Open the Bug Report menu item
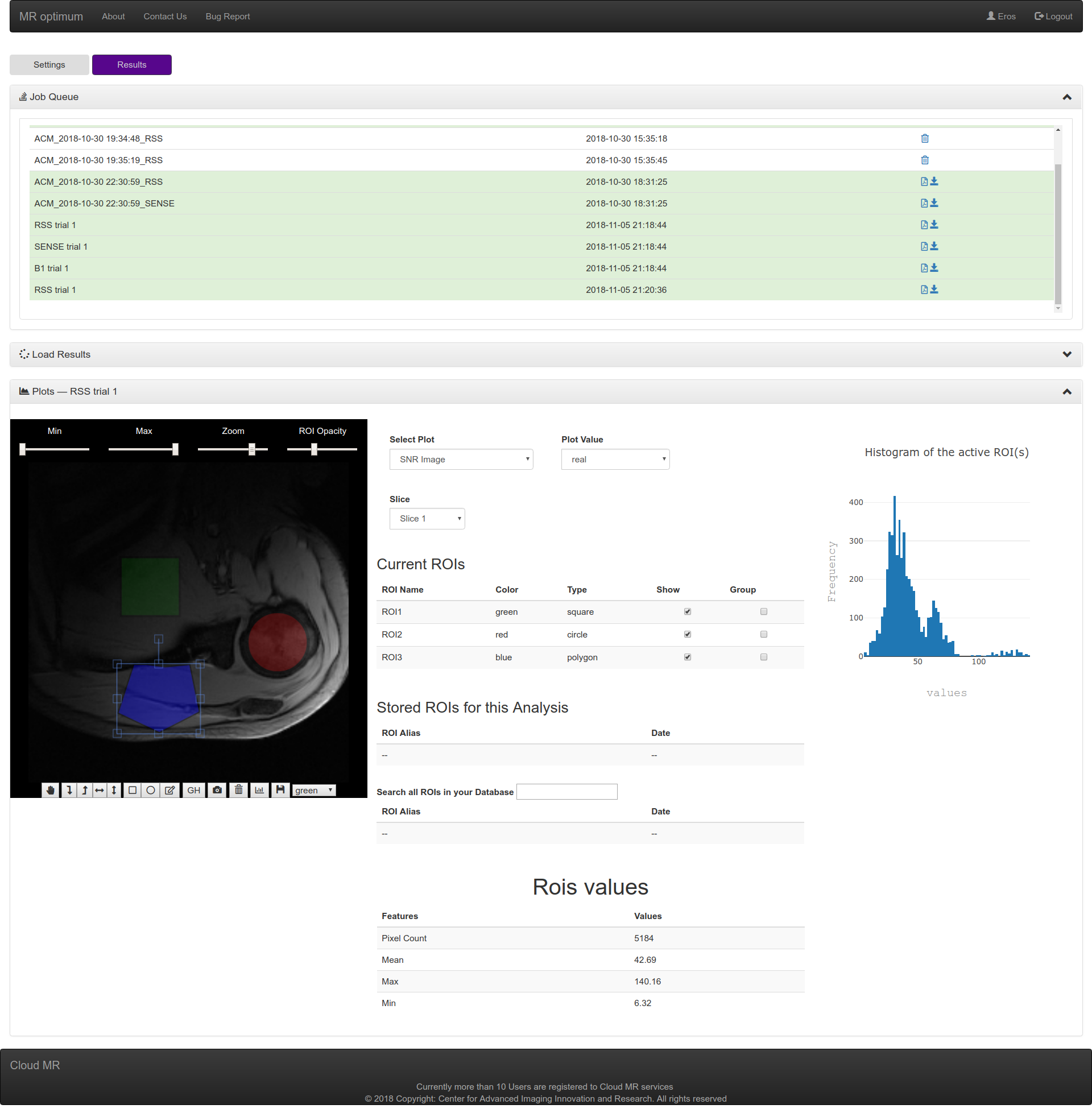Screen dimensions: 1092x1117 227,16
